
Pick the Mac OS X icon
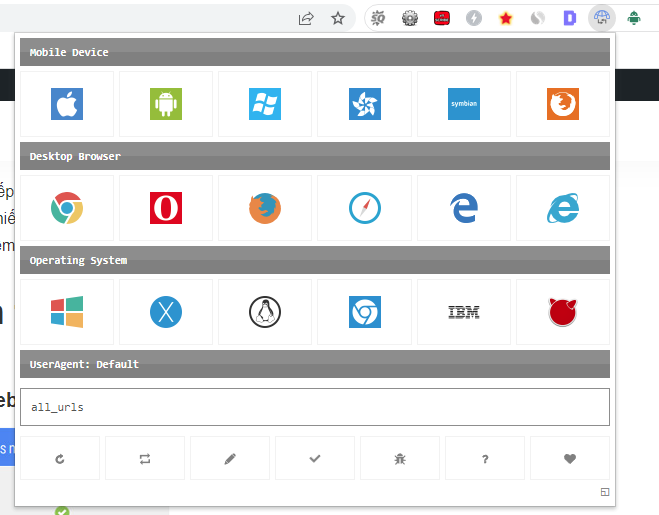(166, 312)
